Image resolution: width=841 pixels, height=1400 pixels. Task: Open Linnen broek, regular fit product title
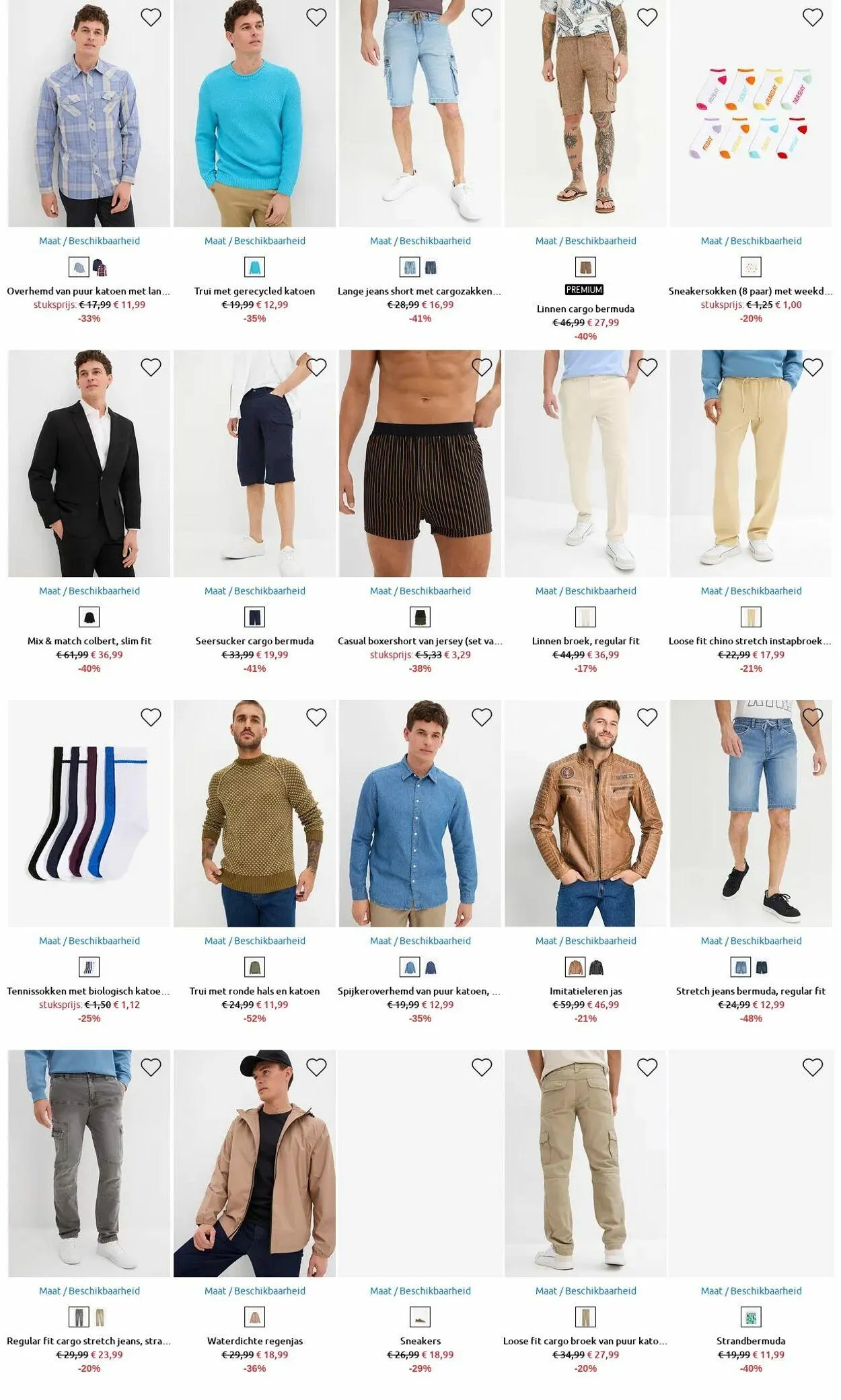[585, 641]
